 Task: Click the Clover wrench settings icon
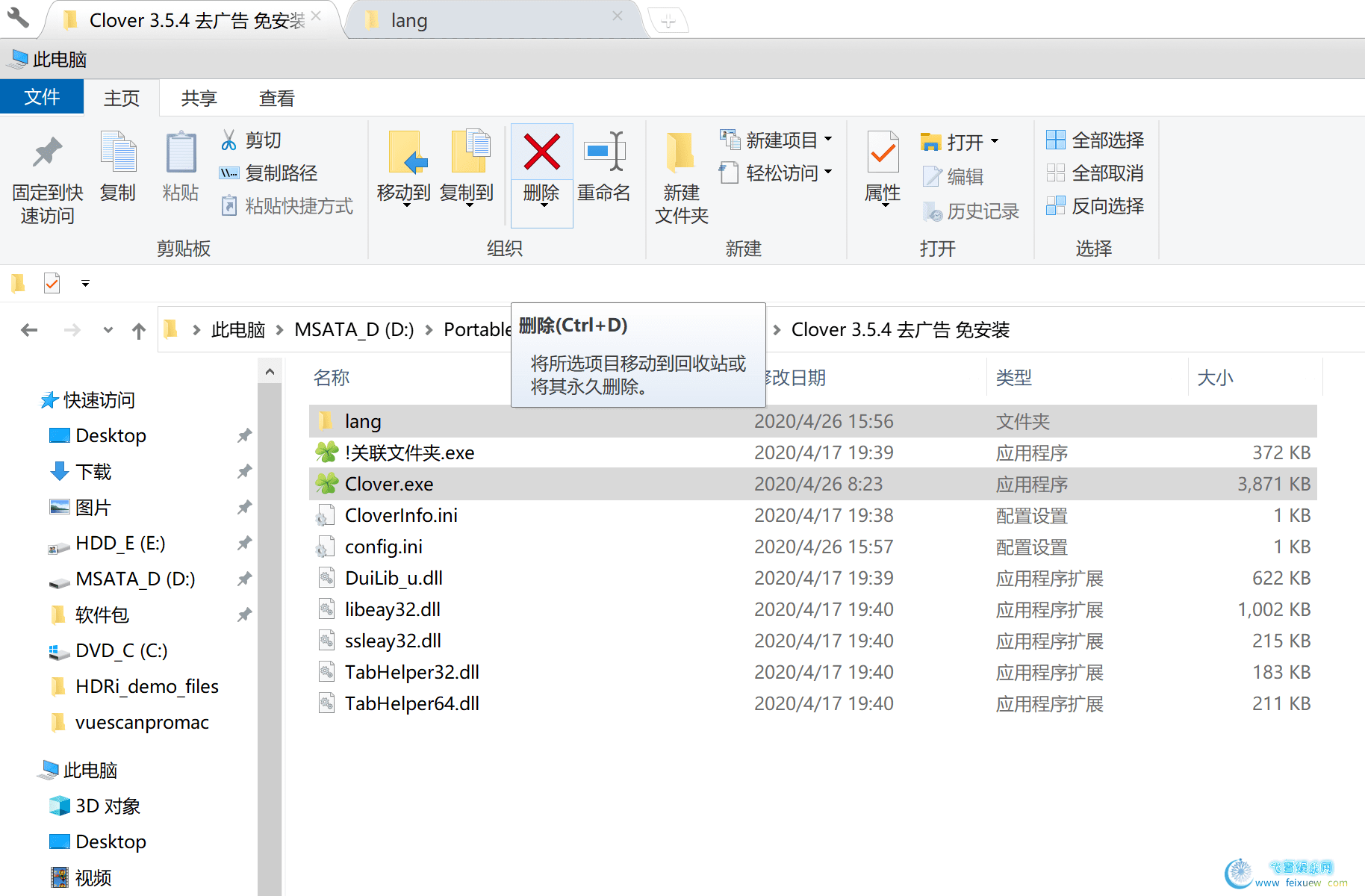(x=18, y=17)
